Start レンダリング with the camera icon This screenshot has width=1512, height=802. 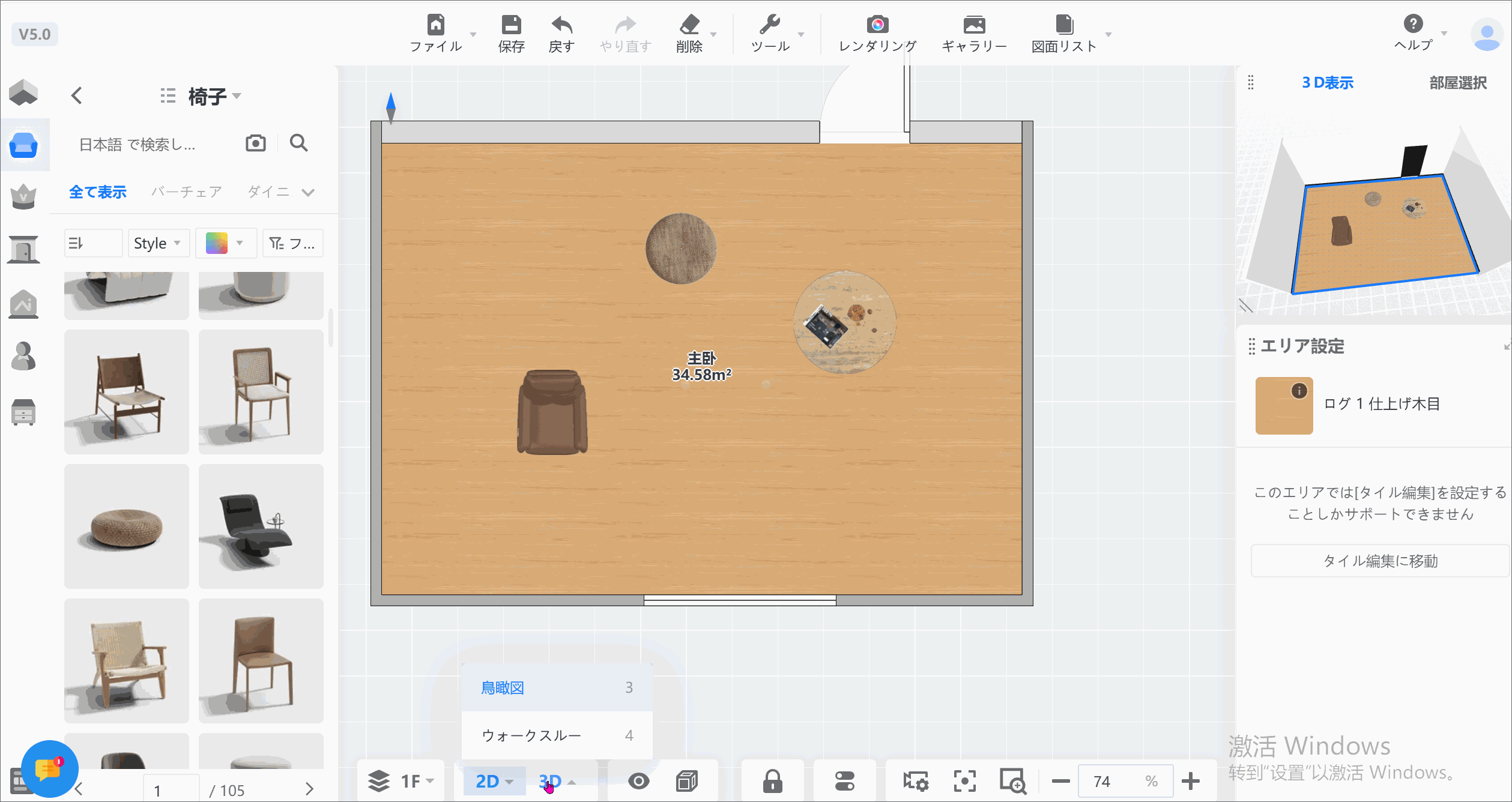(877, 25)
